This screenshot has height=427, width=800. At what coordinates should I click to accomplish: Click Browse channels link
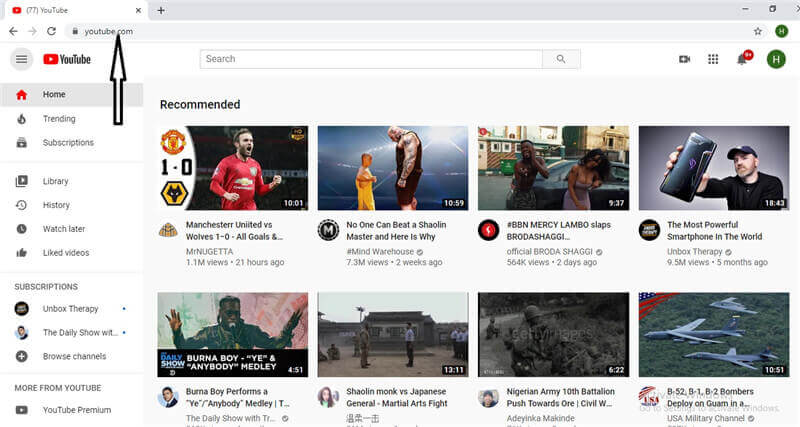73,356
